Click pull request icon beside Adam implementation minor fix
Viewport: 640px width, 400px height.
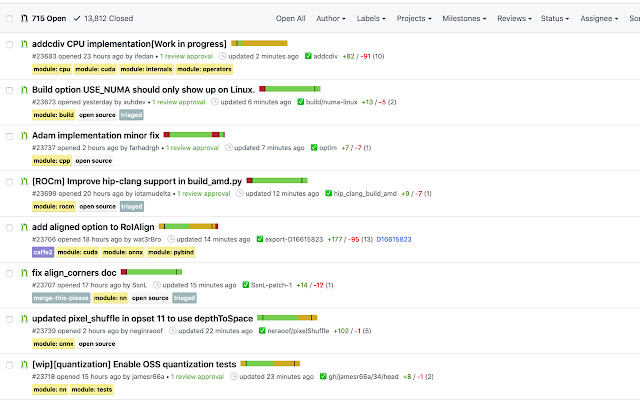[24, 135]
